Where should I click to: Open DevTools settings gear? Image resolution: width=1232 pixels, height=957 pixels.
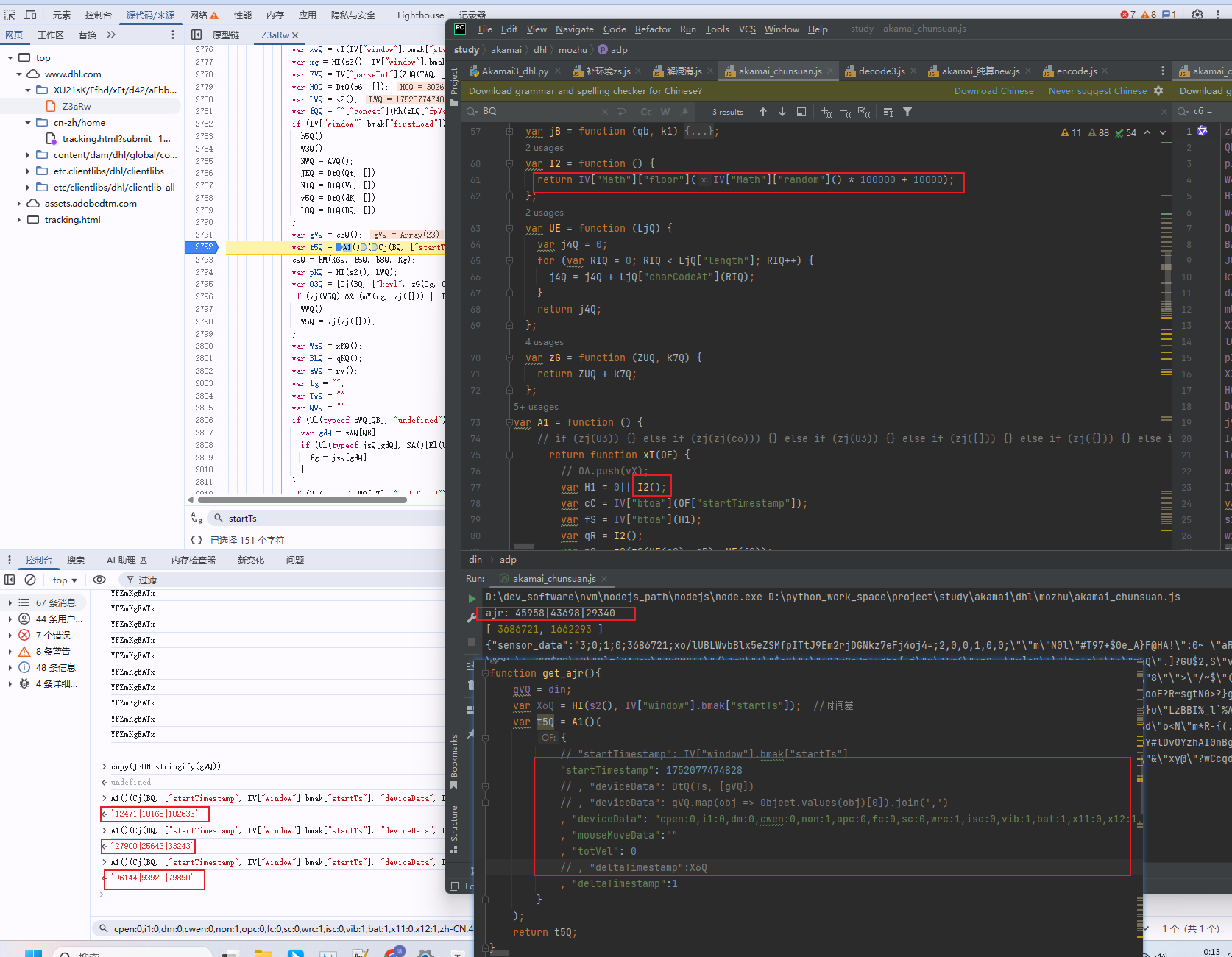pyautogui.click(x=1197, y=14)
